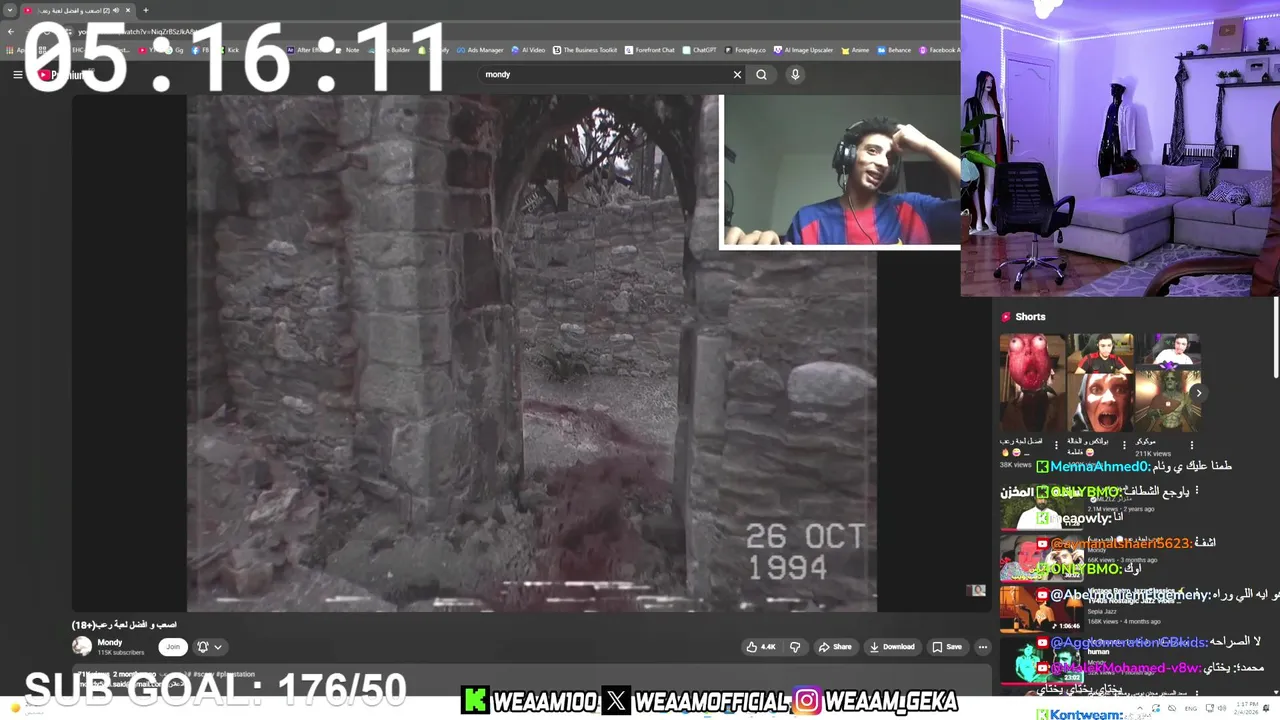This screenshot has height=720, width=1280.
Task: Dislike the video with thumbs down
Action: (x=795, y=647)
